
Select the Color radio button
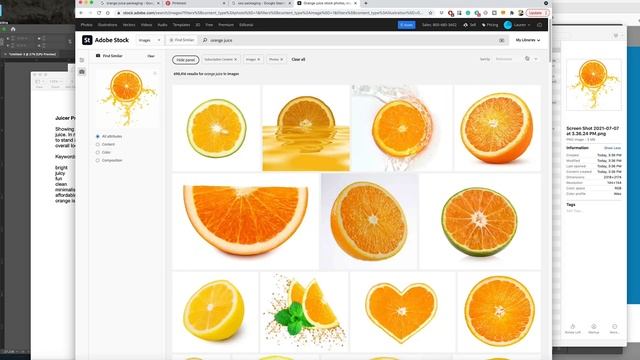pos(98,152)
